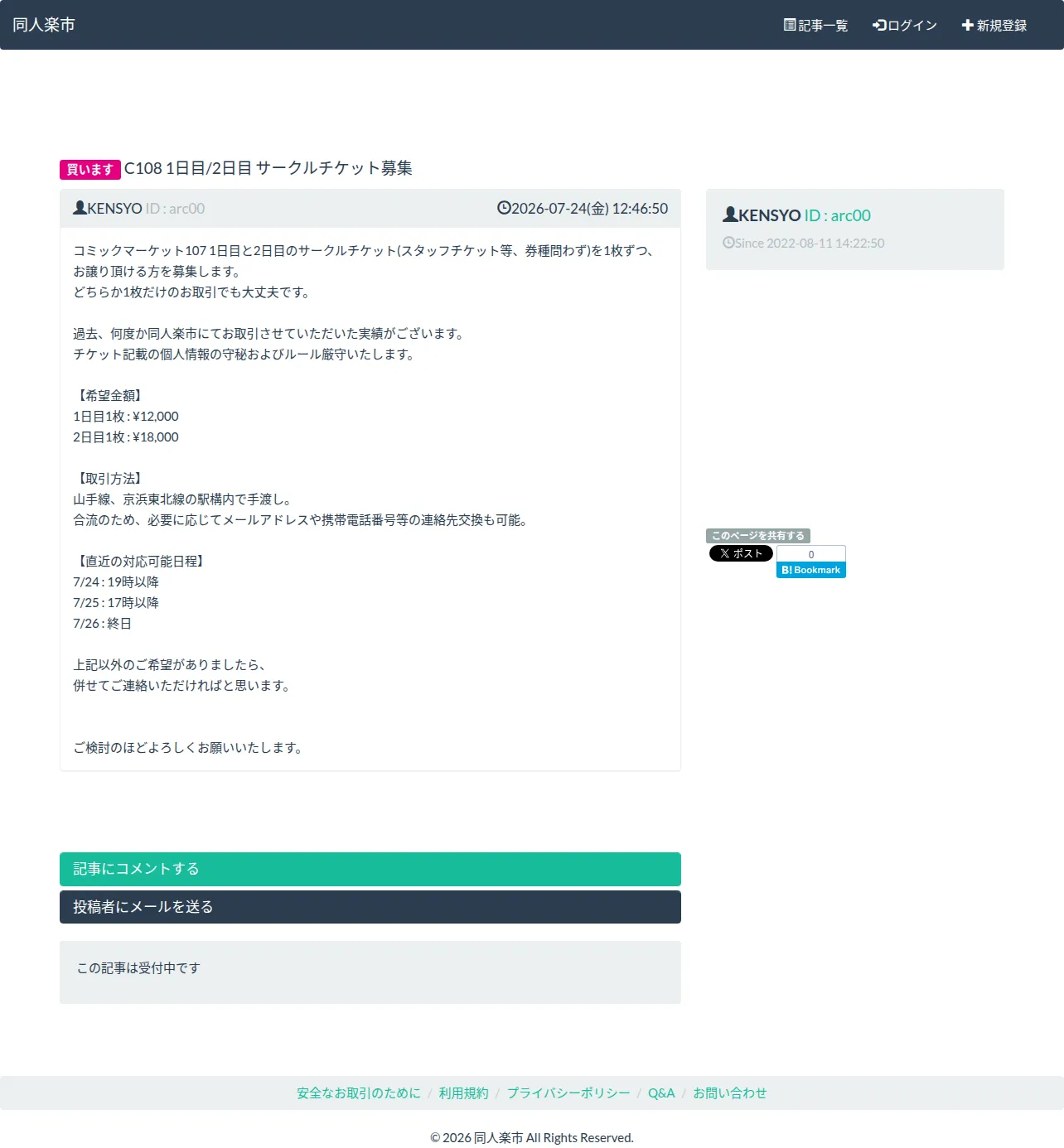
Task: Expand 記事にコメントする section
Action: click(x=370, y=869)
